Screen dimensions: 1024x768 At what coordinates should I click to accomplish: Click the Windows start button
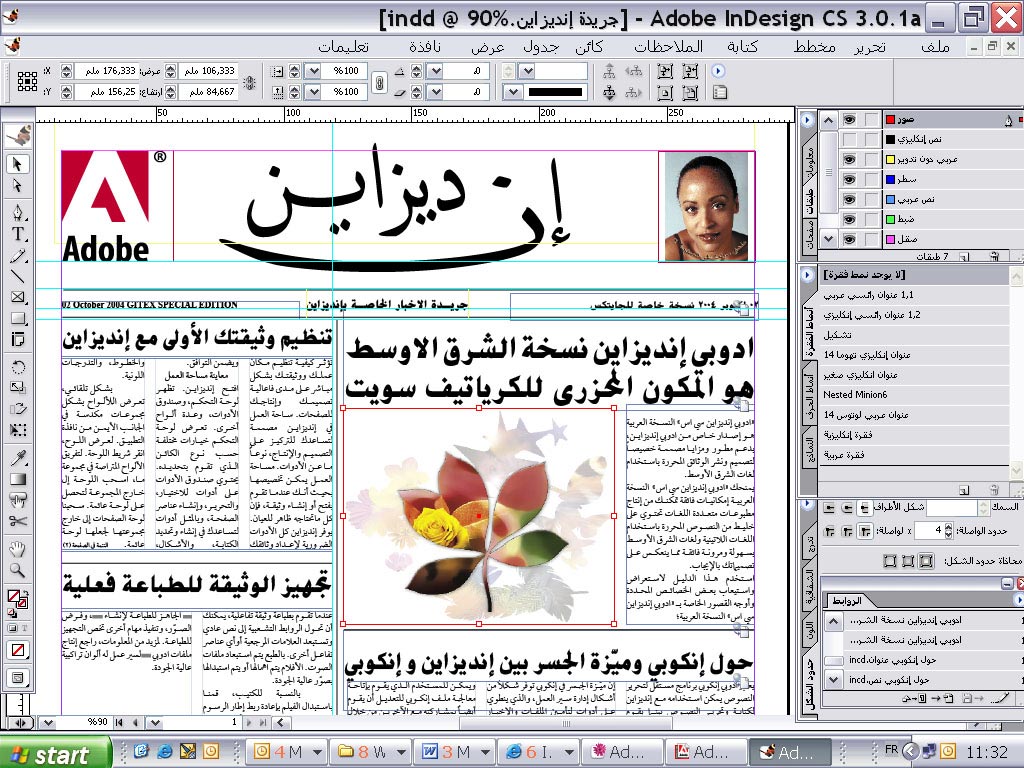click(55, 752)
